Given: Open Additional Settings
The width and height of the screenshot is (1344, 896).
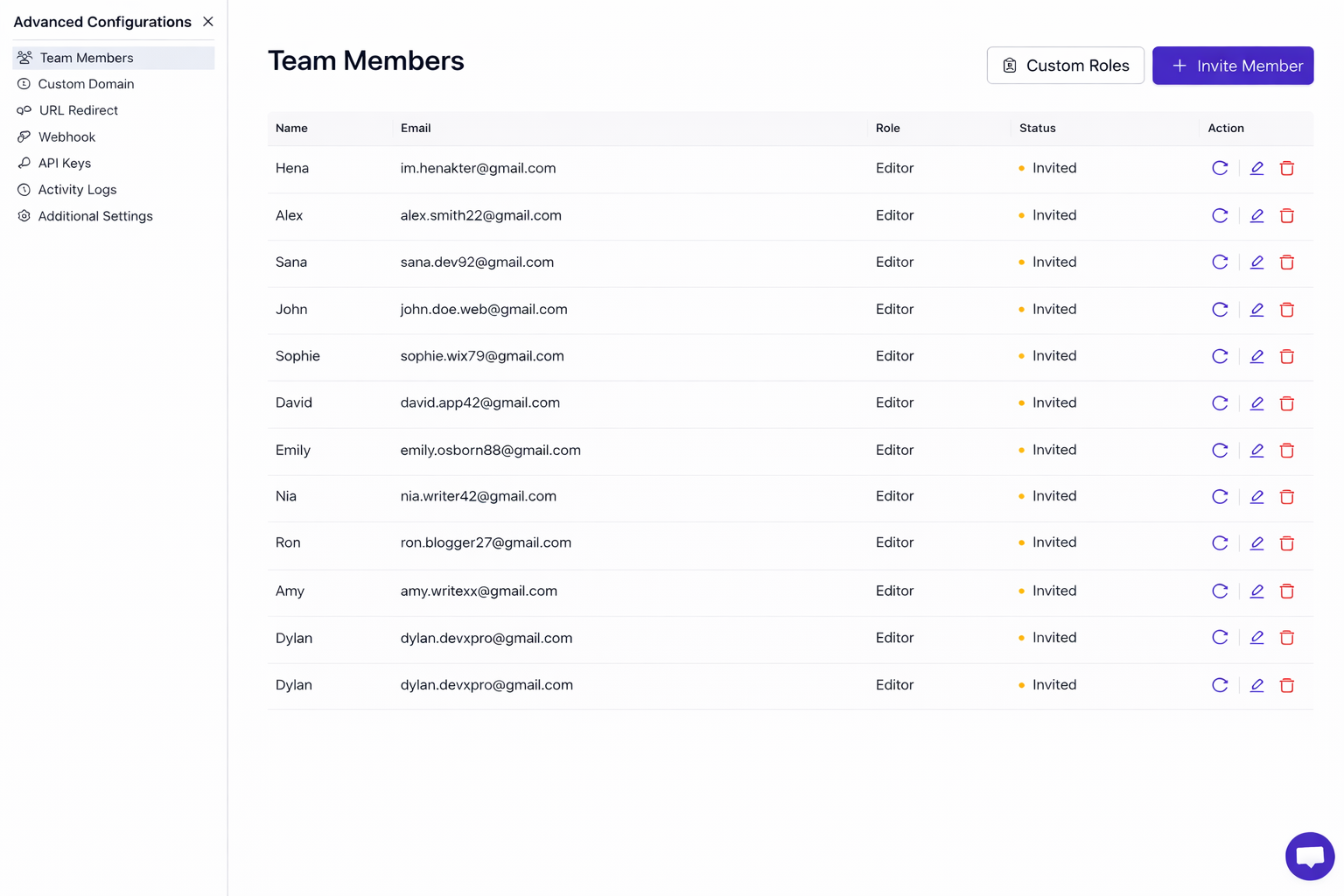Looking at the screenshot, I should click(x=94, y=216).
